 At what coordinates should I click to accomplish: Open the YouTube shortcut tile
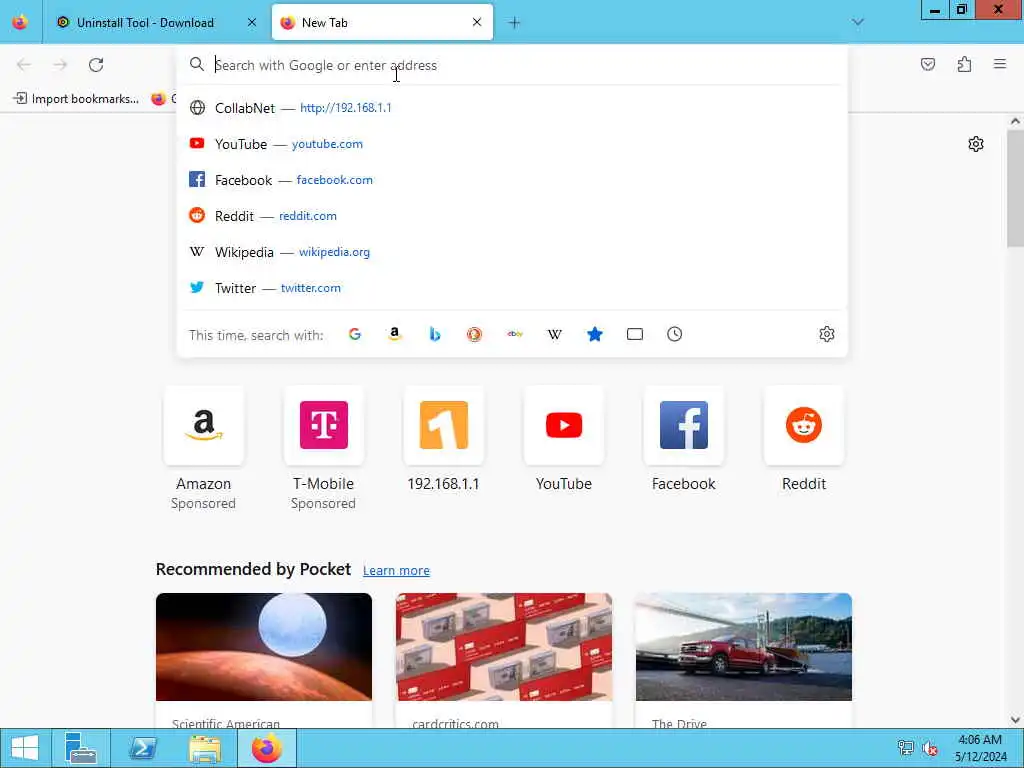564,425
